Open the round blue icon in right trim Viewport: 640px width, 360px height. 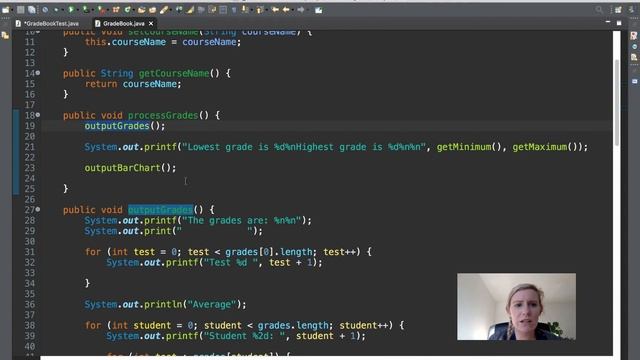coord(634,47)
